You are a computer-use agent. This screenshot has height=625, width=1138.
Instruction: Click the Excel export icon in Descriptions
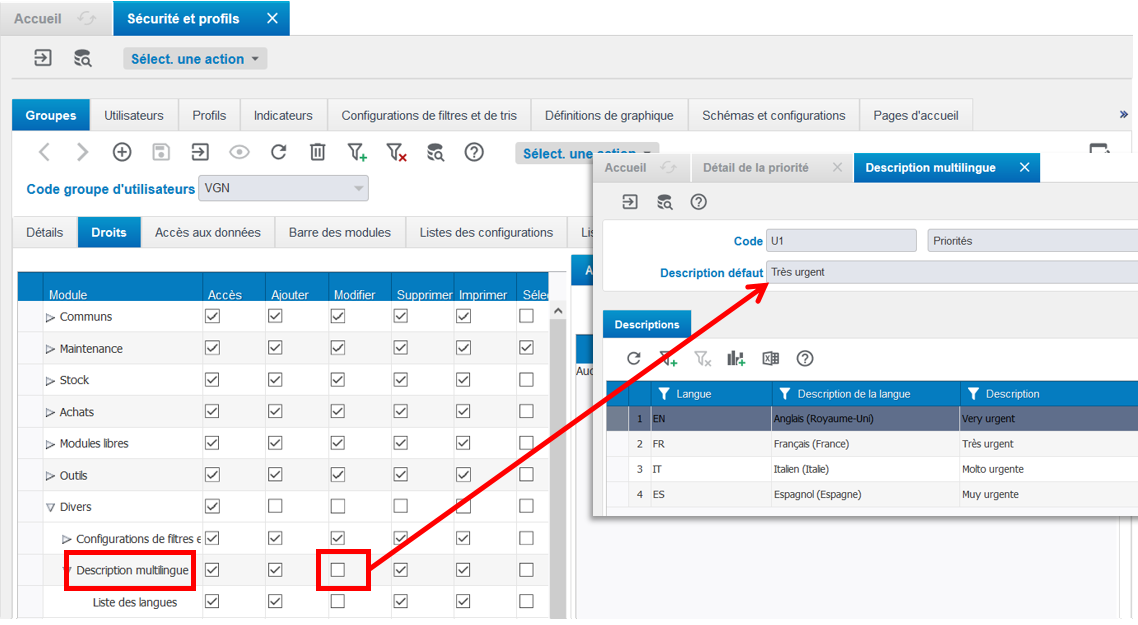point(771,358)
